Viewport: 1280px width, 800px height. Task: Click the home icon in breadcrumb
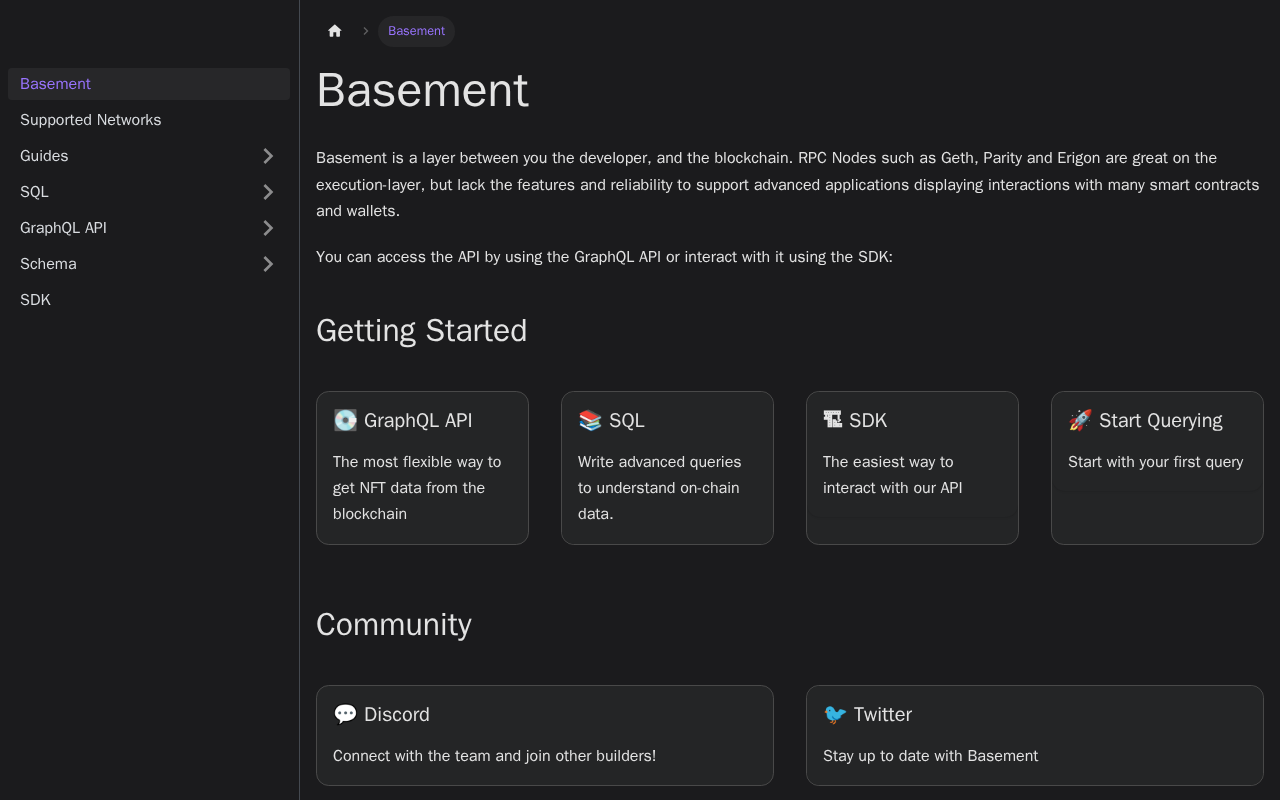[x=335, y=31]
